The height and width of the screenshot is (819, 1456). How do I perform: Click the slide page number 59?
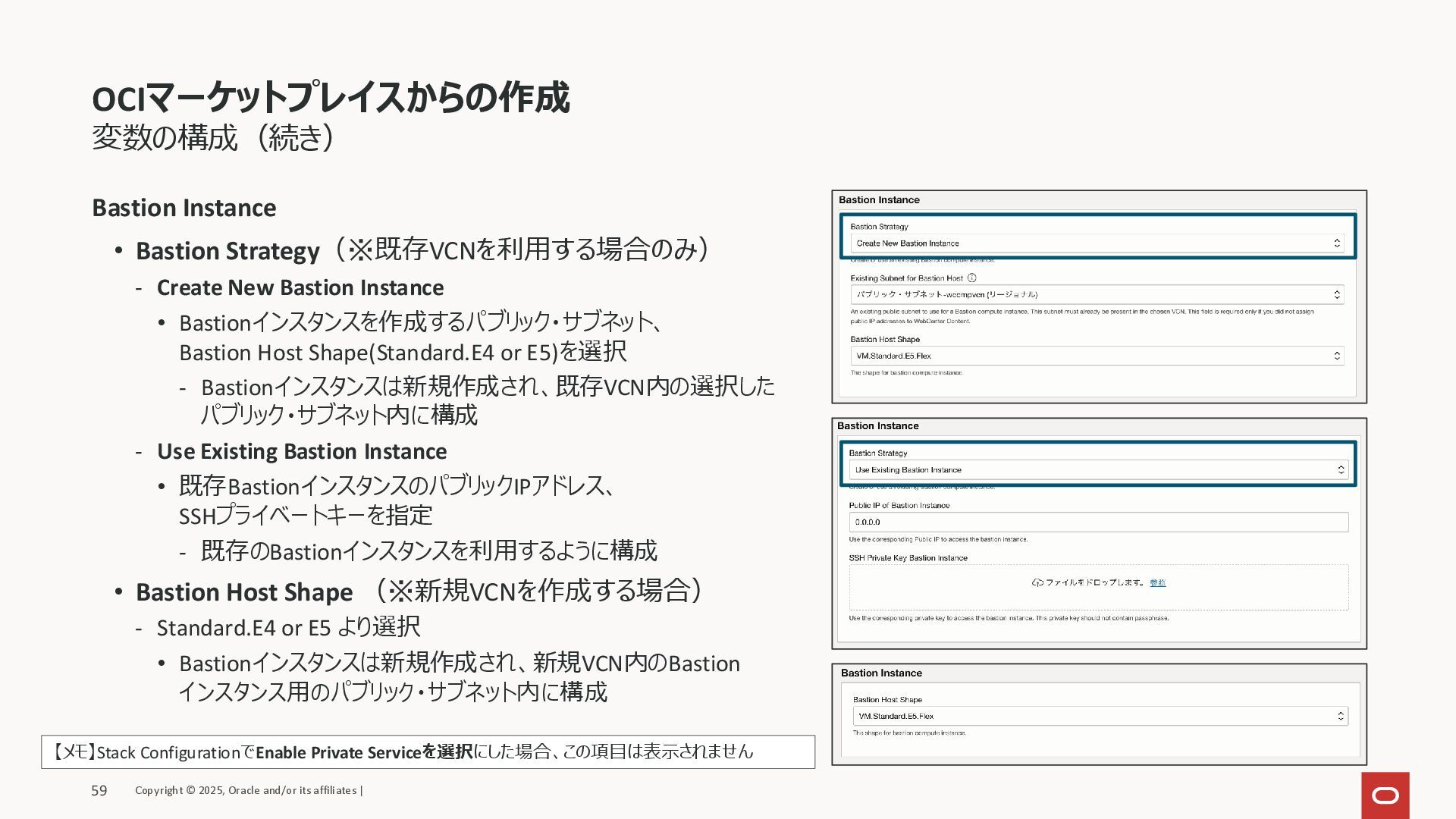tap(99, 790)
